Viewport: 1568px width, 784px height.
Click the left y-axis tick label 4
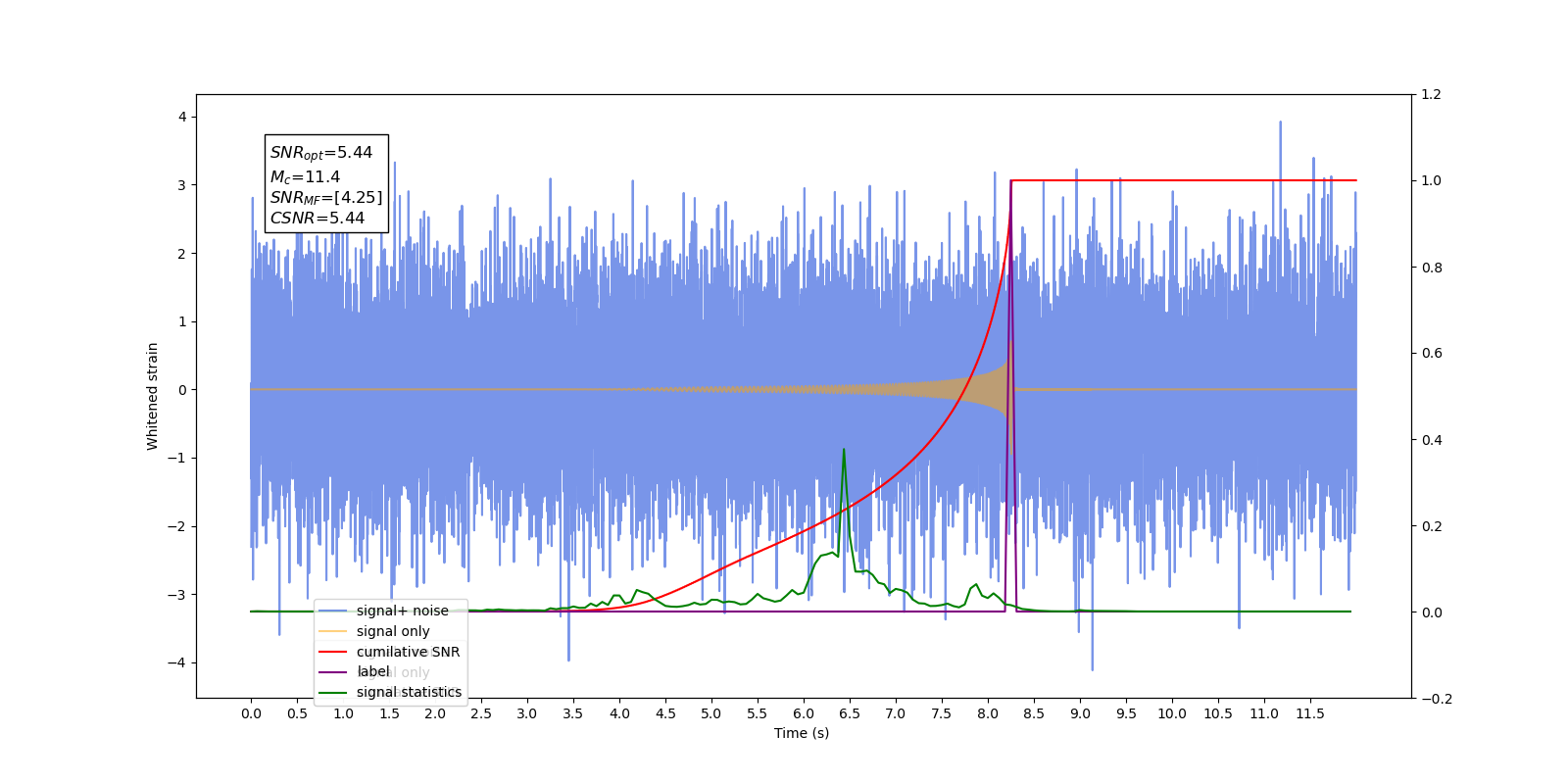[x=182, y=117]
